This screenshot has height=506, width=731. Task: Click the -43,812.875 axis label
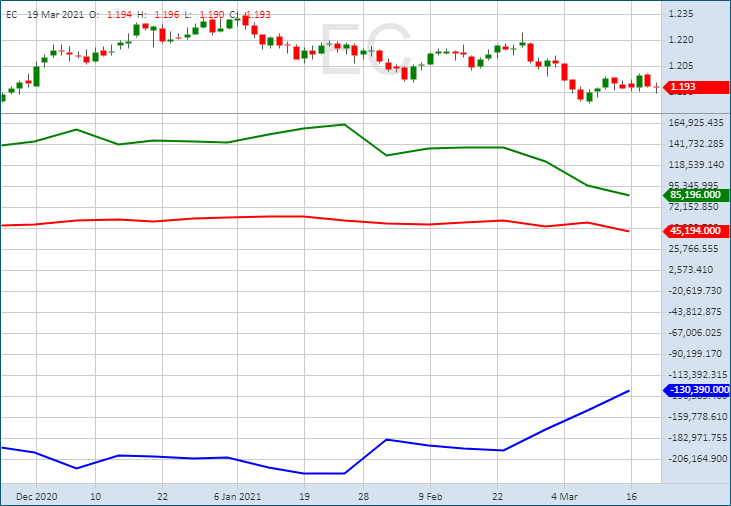pos(695,312)
